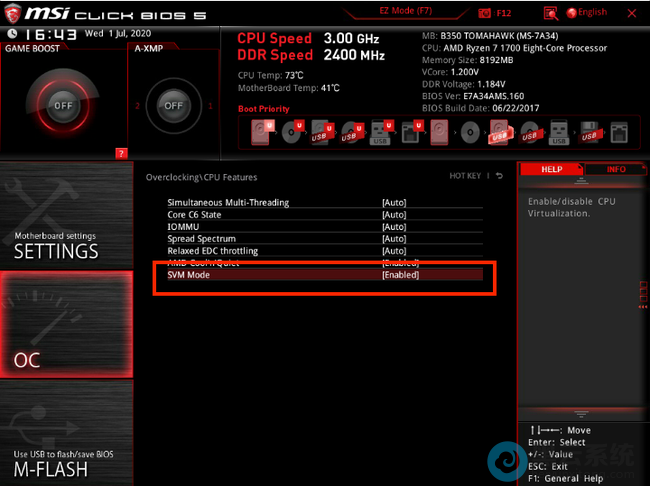The width and height of the screenshot is (650, 486).
Task: Open the Simultaneous Multi-Threading Auto option
Action: (x=394, y=202)
